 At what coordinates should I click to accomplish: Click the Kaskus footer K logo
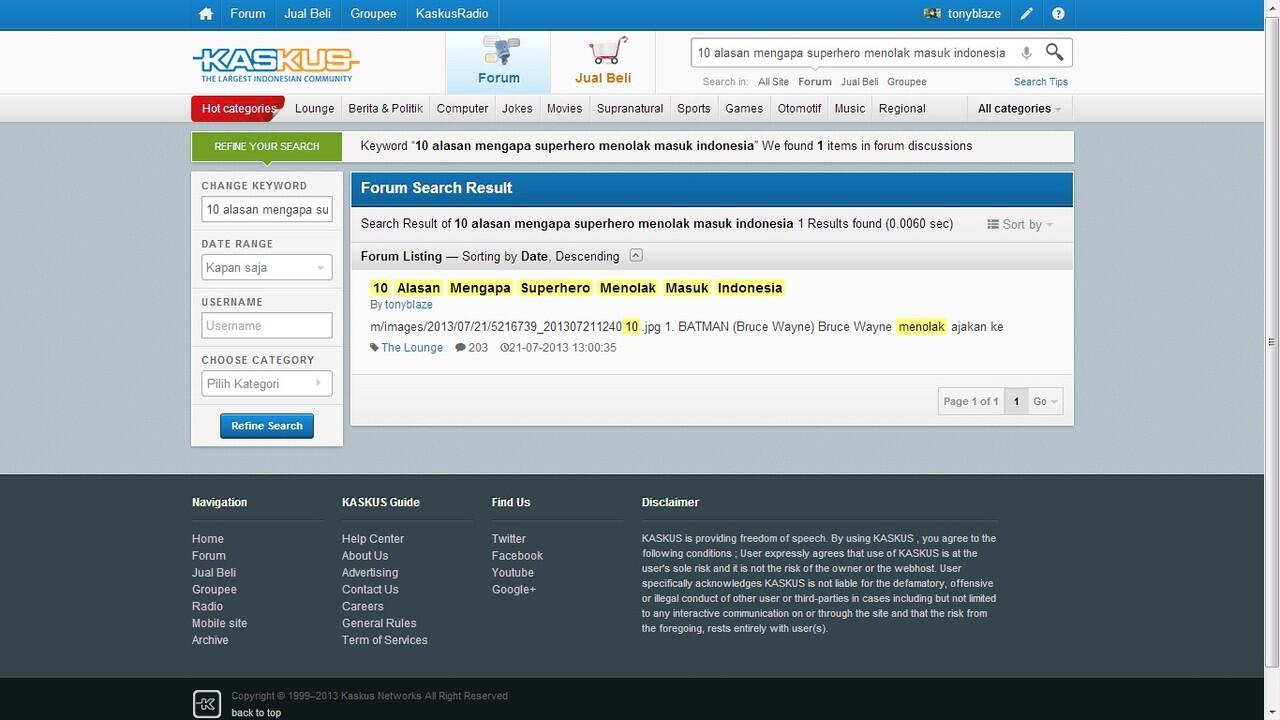click(206, 704)
